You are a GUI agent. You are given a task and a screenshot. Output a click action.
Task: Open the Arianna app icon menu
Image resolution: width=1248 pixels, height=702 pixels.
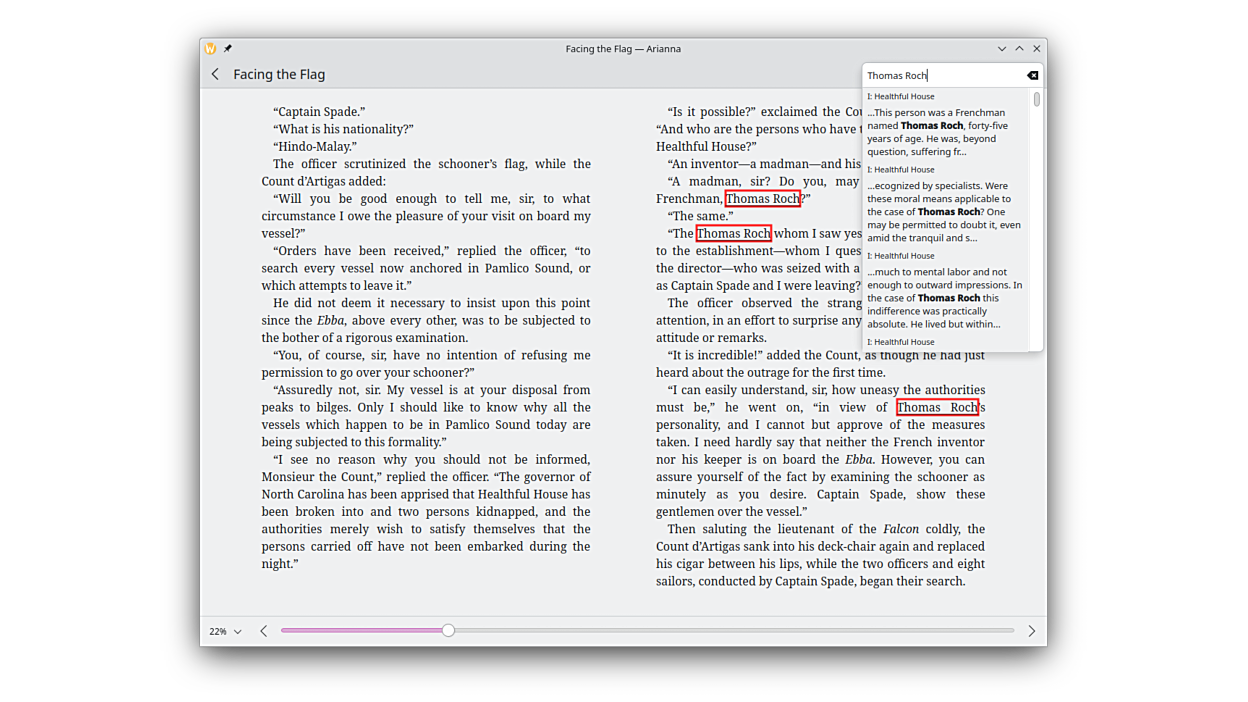point(210,48)
